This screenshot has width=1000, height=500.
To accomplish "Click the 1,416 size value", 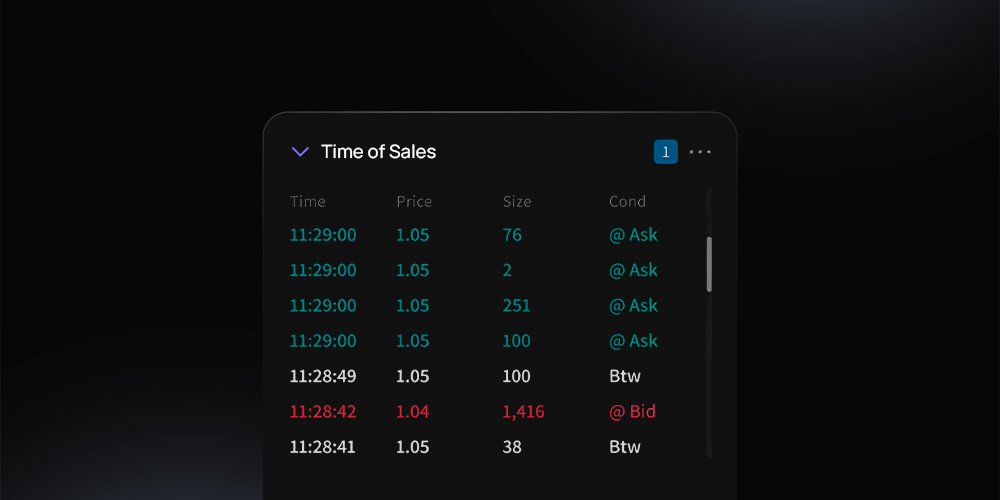I will click(x=524, y=412).
